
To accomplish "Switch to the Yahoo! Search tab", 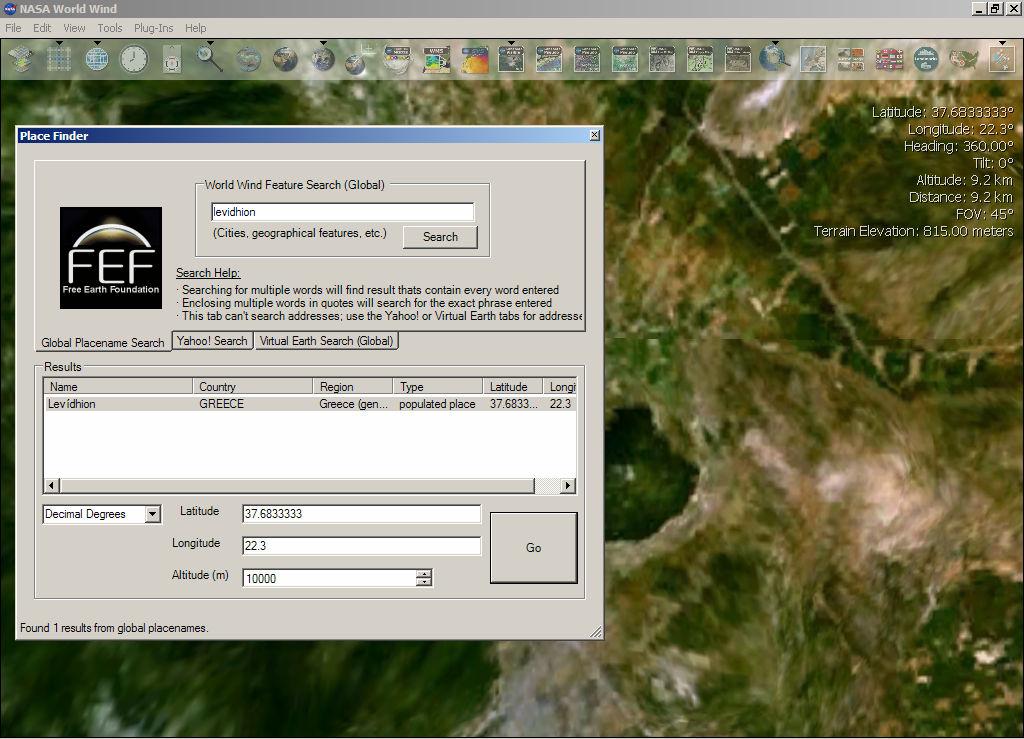I will coord(212,341).
